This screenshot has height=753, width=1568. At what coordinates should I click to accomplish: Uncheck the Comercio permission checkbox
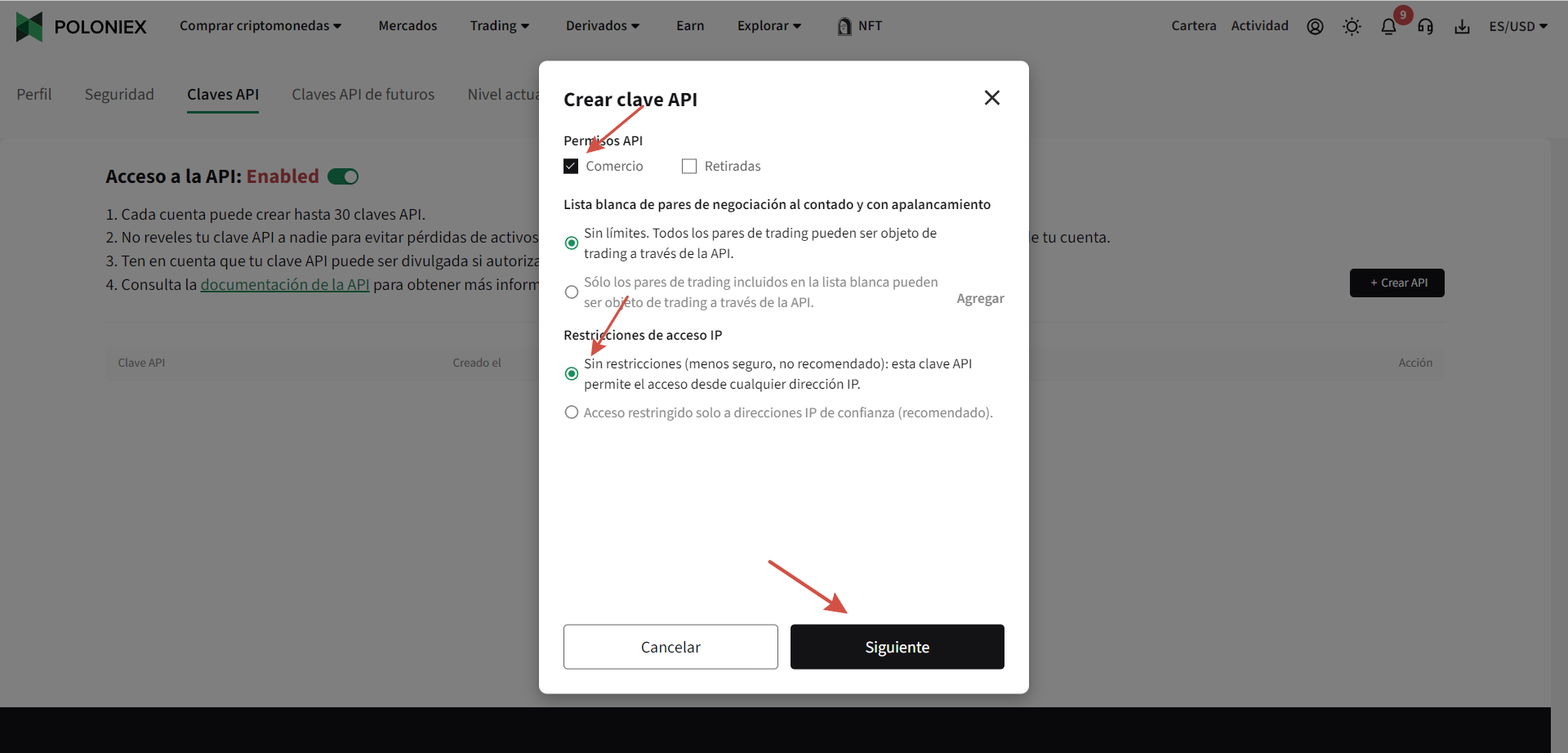[571, 167]
